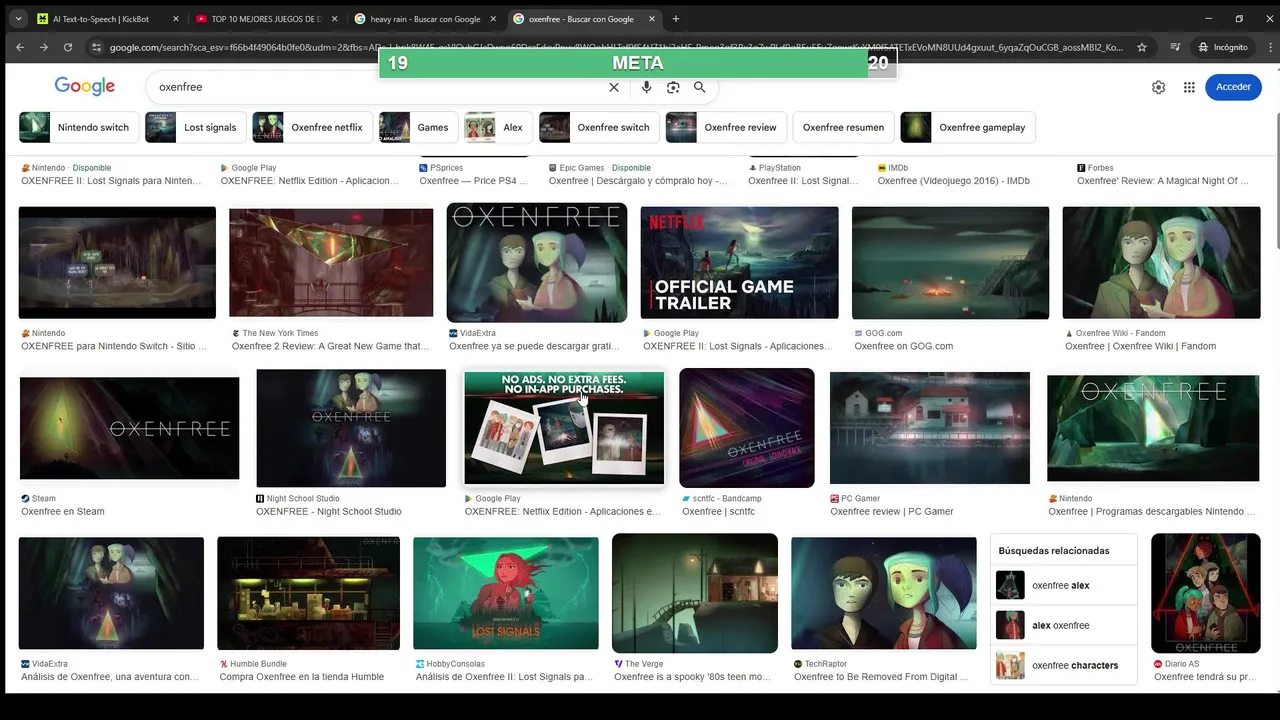Image resolution: width=1280 pixels, height=720 pixels.
Task: Open Bandcamp Oxenfree scntfc soundtrack image
Action: click(x=747, y=428)
